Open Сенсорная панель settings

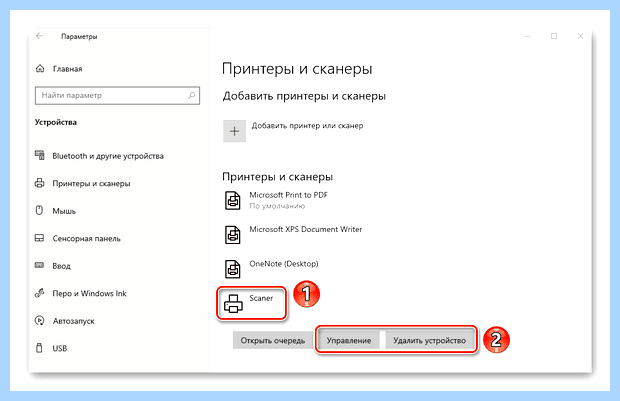pyautogui.click(x=86, y=238)
